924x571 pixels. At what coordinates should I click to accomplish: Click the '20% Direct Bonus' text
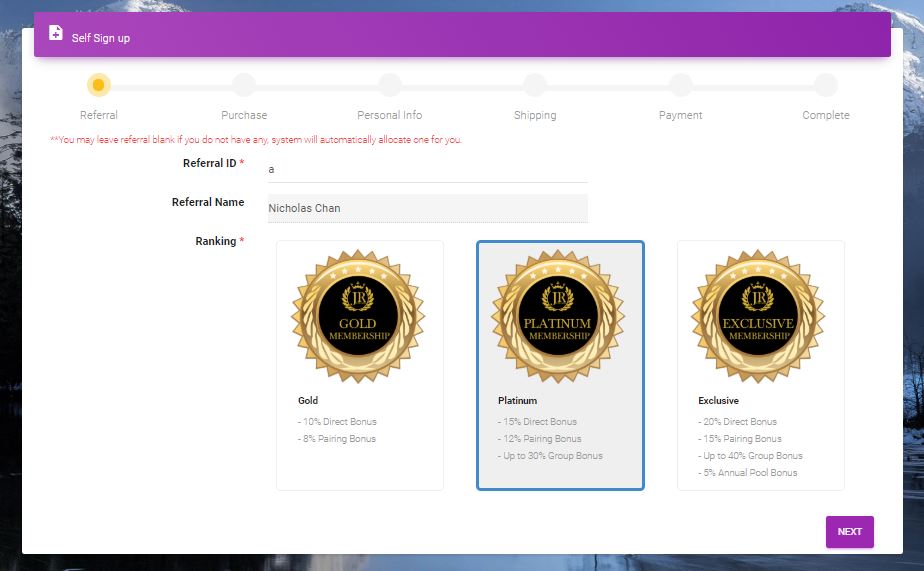[x=738, y=422]
